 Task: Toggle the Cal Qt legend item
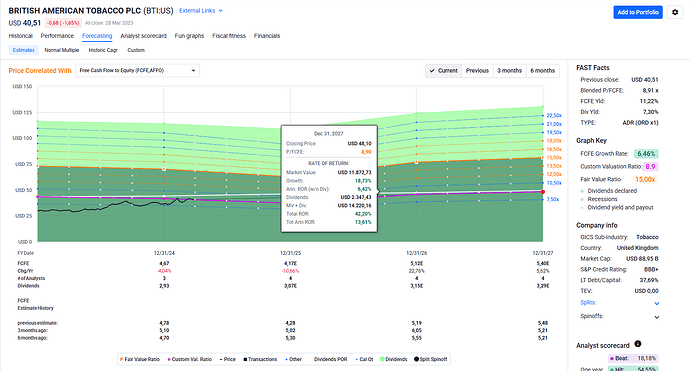364,359
